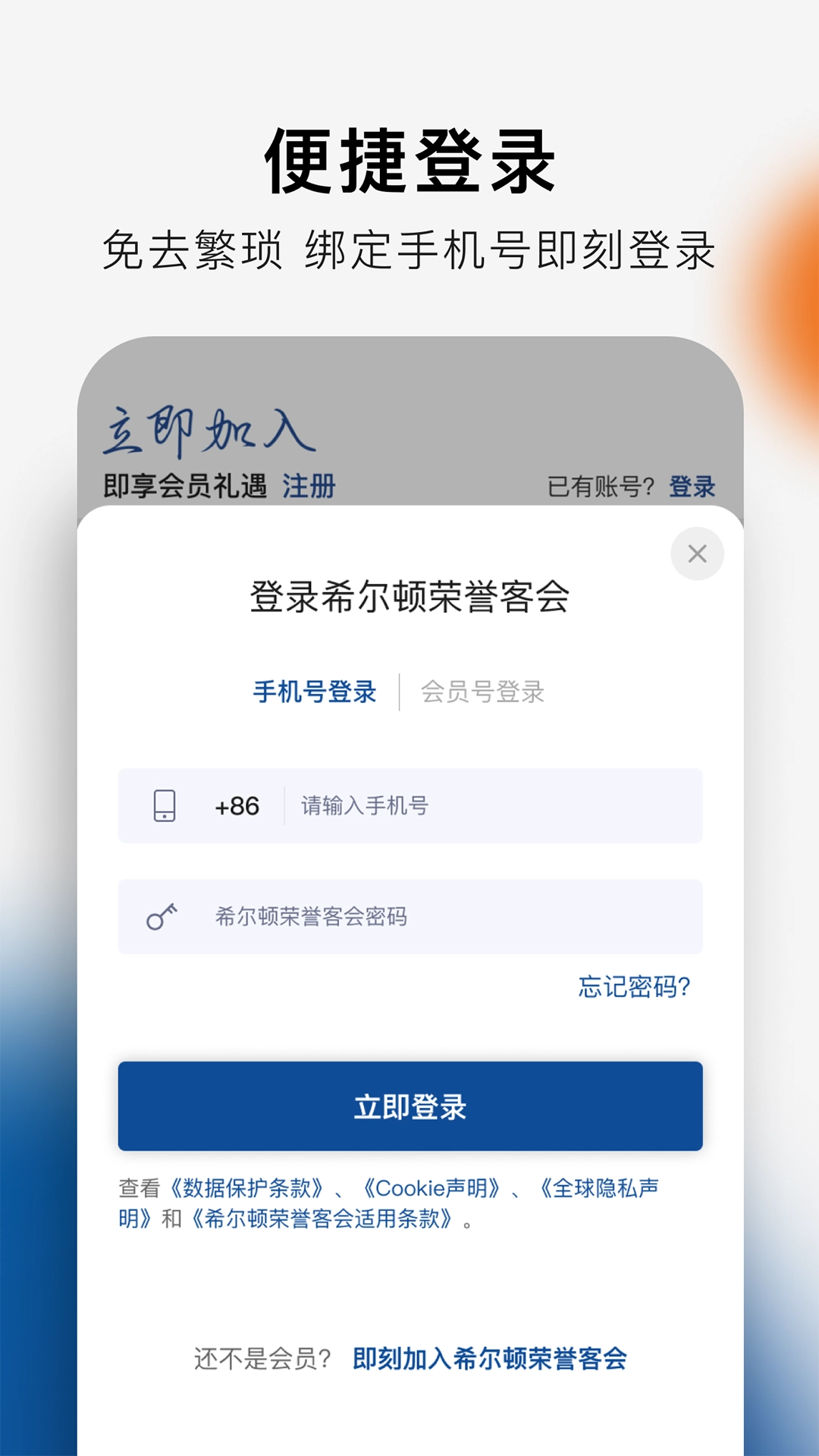
Task: Tap 登录 next to 已有账号?
Action: (x=692, y=487)
